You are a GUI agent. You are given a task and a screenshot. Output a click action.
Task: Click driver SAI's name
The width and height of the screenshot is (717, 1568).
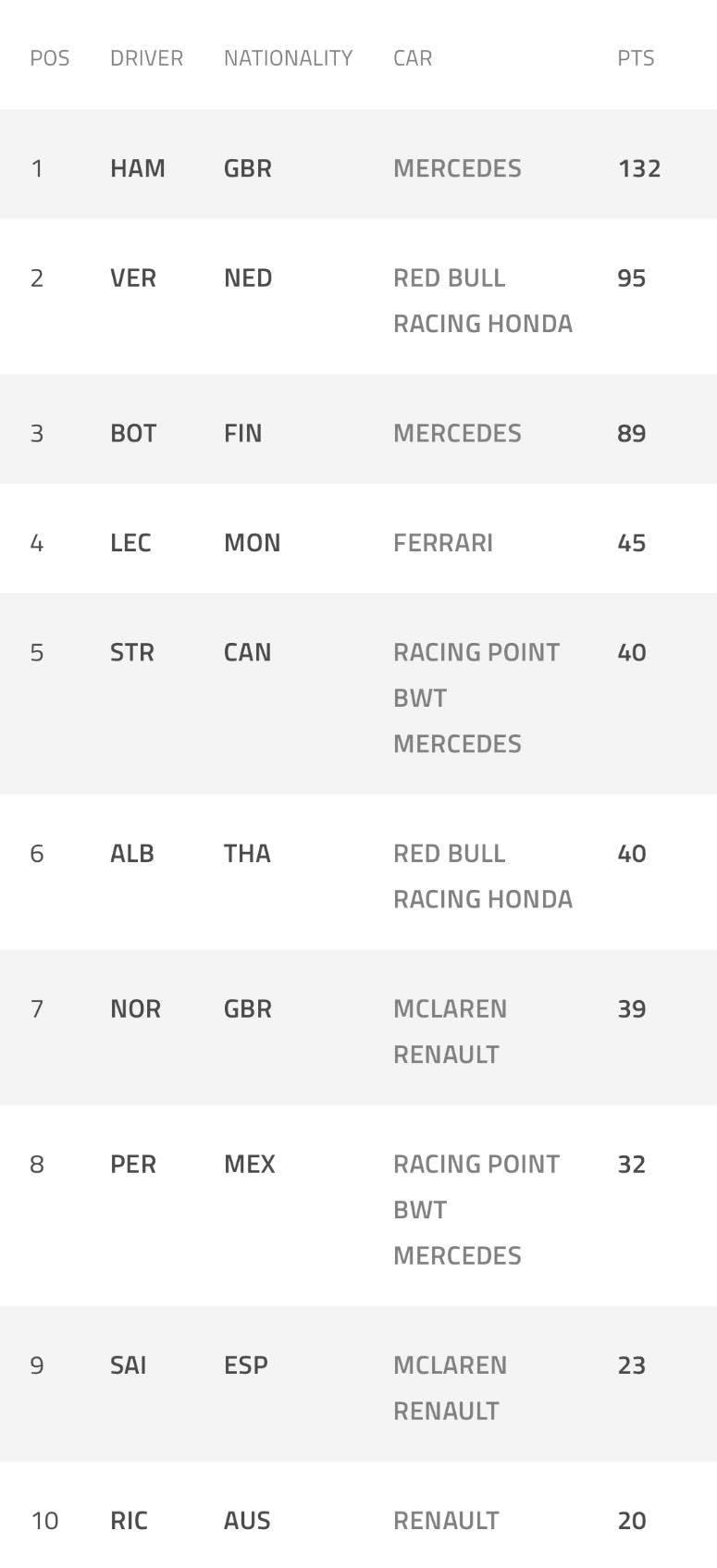[129, 1366]
